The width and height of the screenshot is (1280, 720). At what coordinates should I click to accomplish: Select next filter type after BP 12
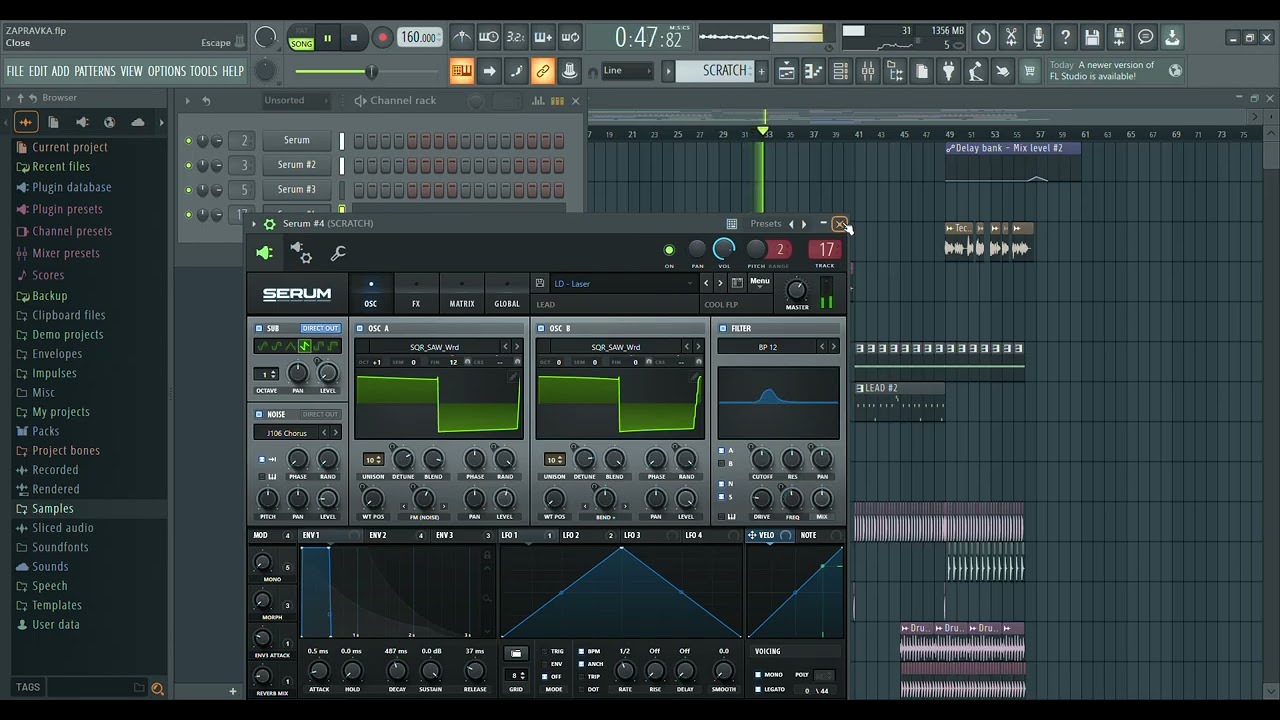(834, 347)
